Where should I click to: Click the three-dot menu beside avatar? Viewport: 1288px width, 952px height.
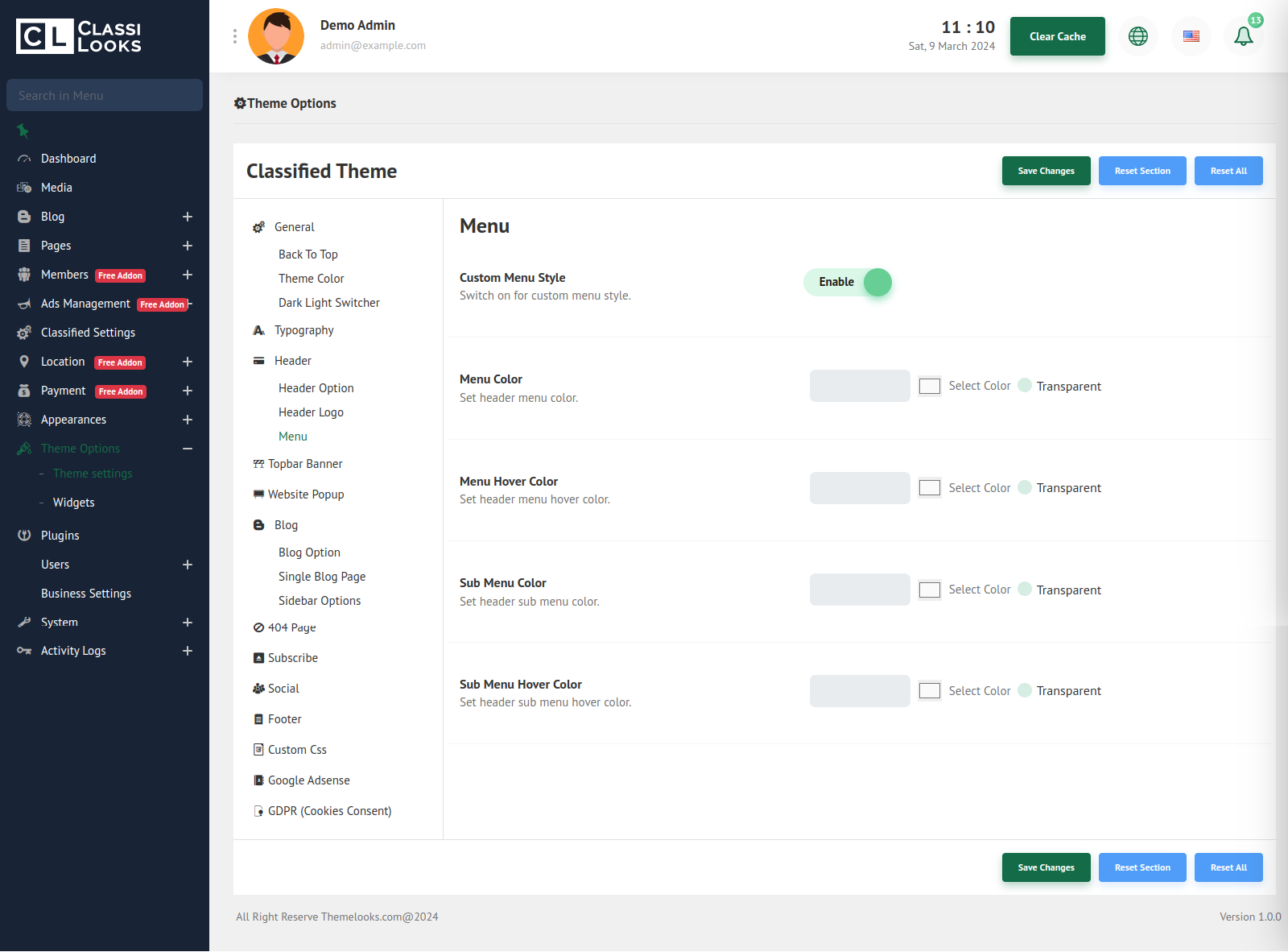point(235,36)
